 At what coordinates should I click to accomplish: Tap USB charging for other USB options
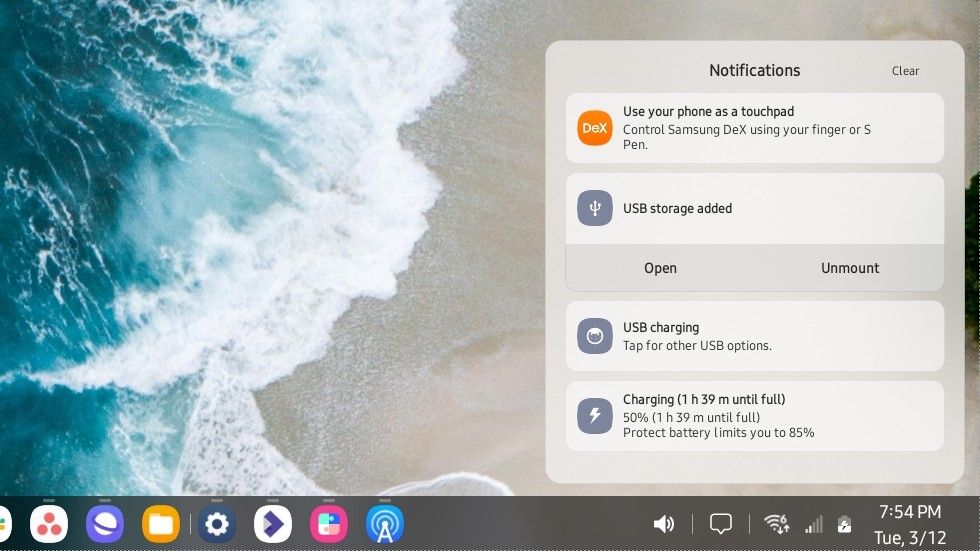[754, 336]
